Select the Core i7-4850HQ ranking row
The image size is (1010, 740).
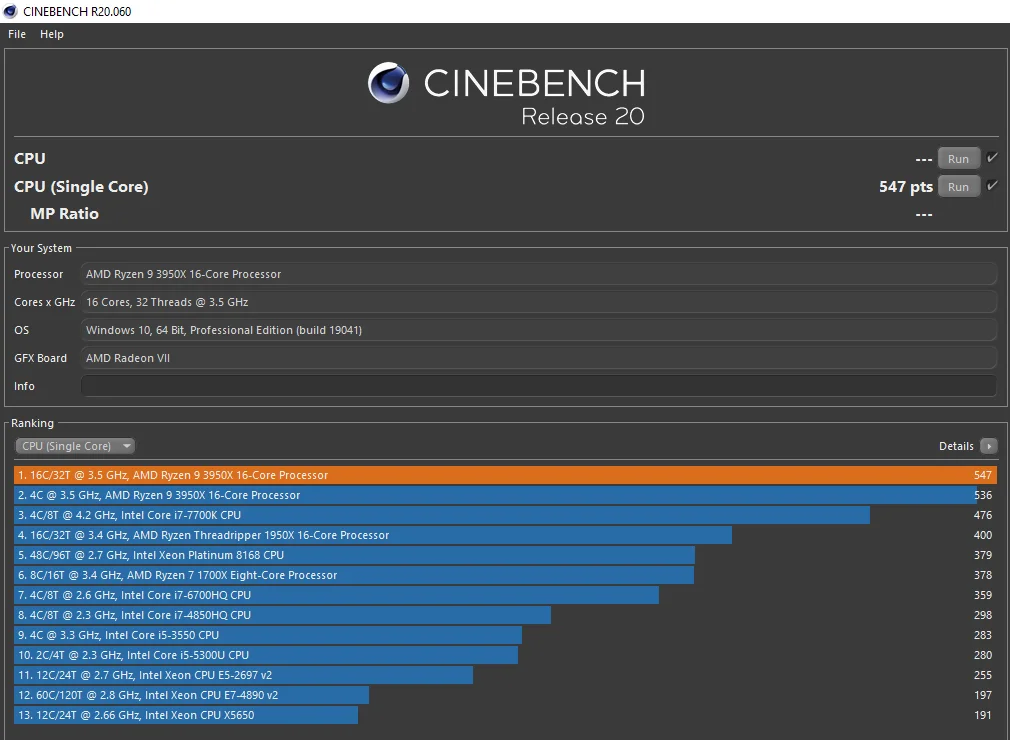505,615
